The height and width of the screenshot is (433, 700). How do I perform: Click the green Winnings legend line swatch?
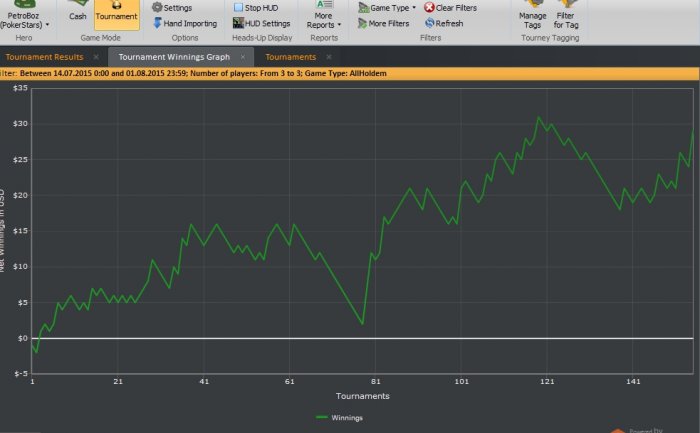pyautogui.click(x=322, y=417)
